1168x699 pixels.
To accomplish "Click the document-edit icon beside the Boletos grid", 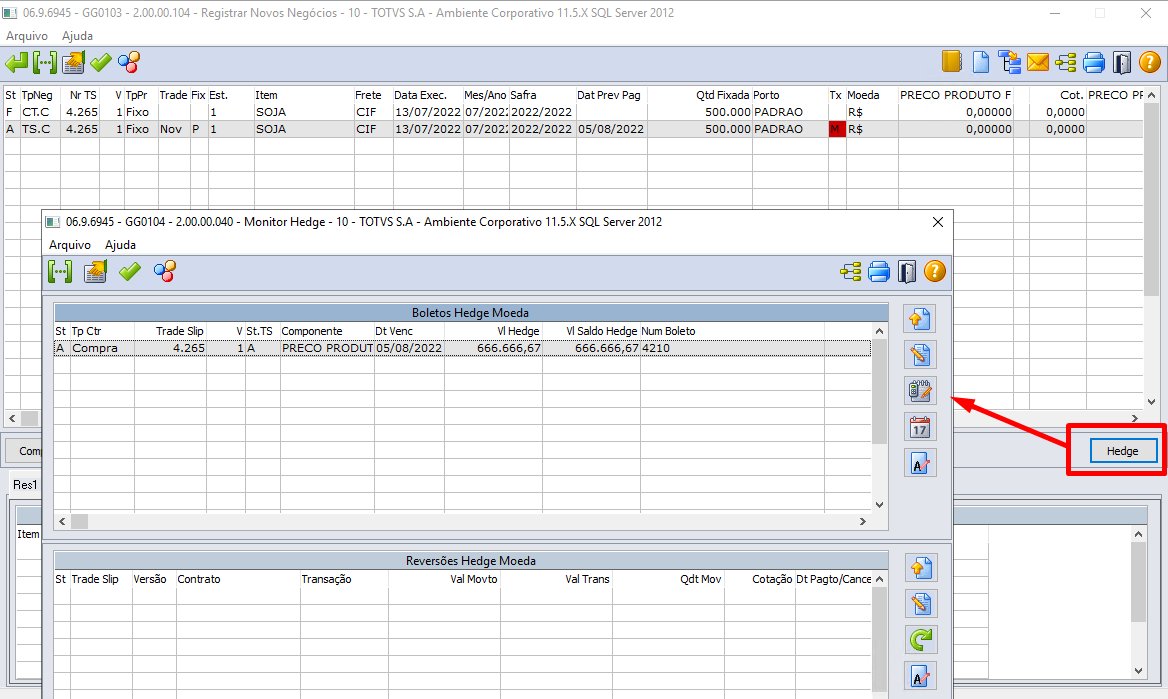I will pos(920,354).
